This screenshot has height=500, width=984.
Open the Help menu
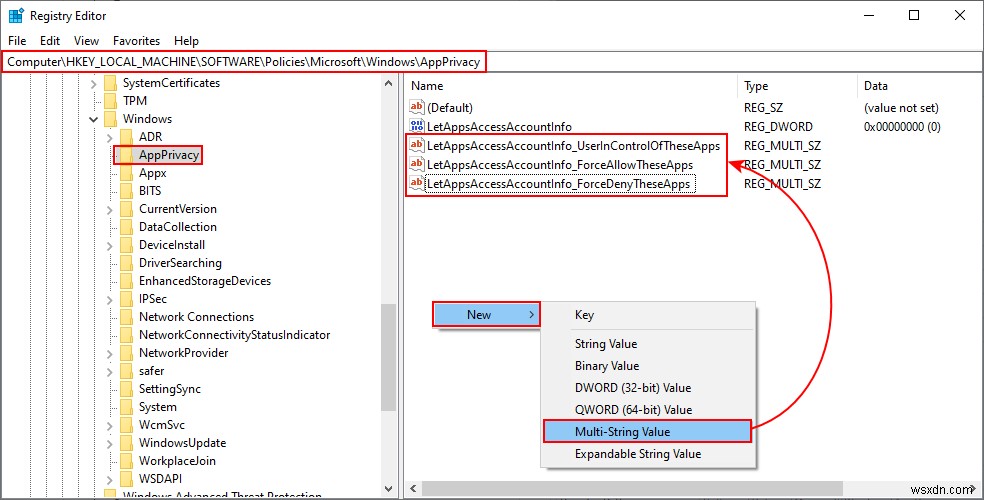pos(186,41)
